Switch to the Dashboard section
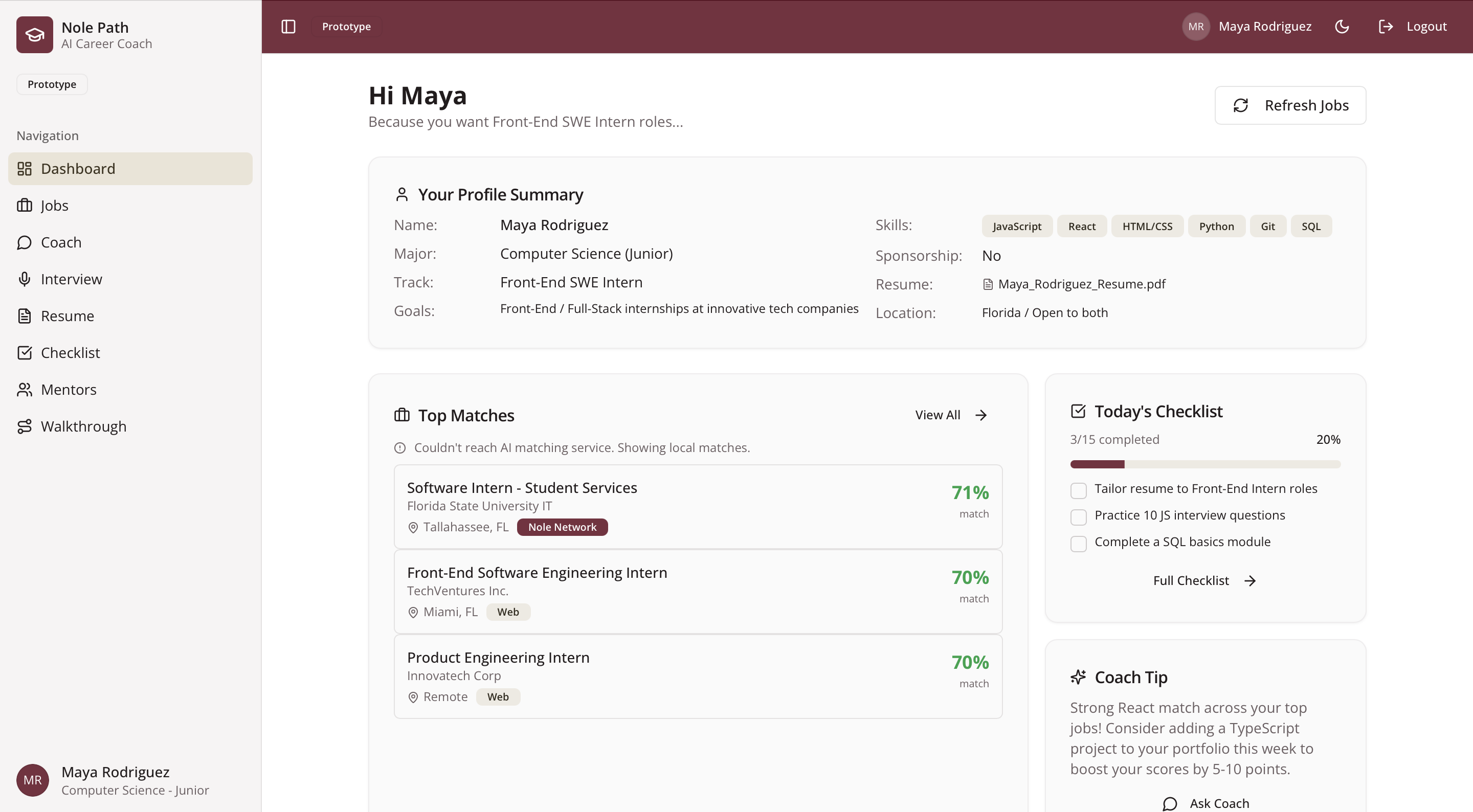Image resolution: width=1473 pixels, height=812 pixels. tap(78, 169)
